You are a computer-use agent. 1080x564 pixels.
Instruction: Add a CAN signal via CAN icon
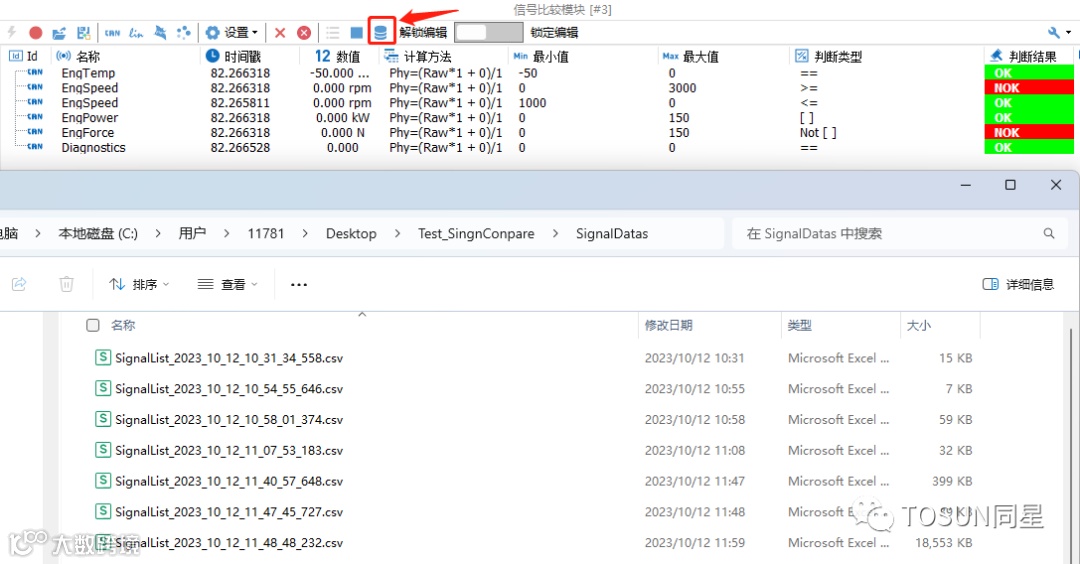pyautogui.click(x=112, y=32)
